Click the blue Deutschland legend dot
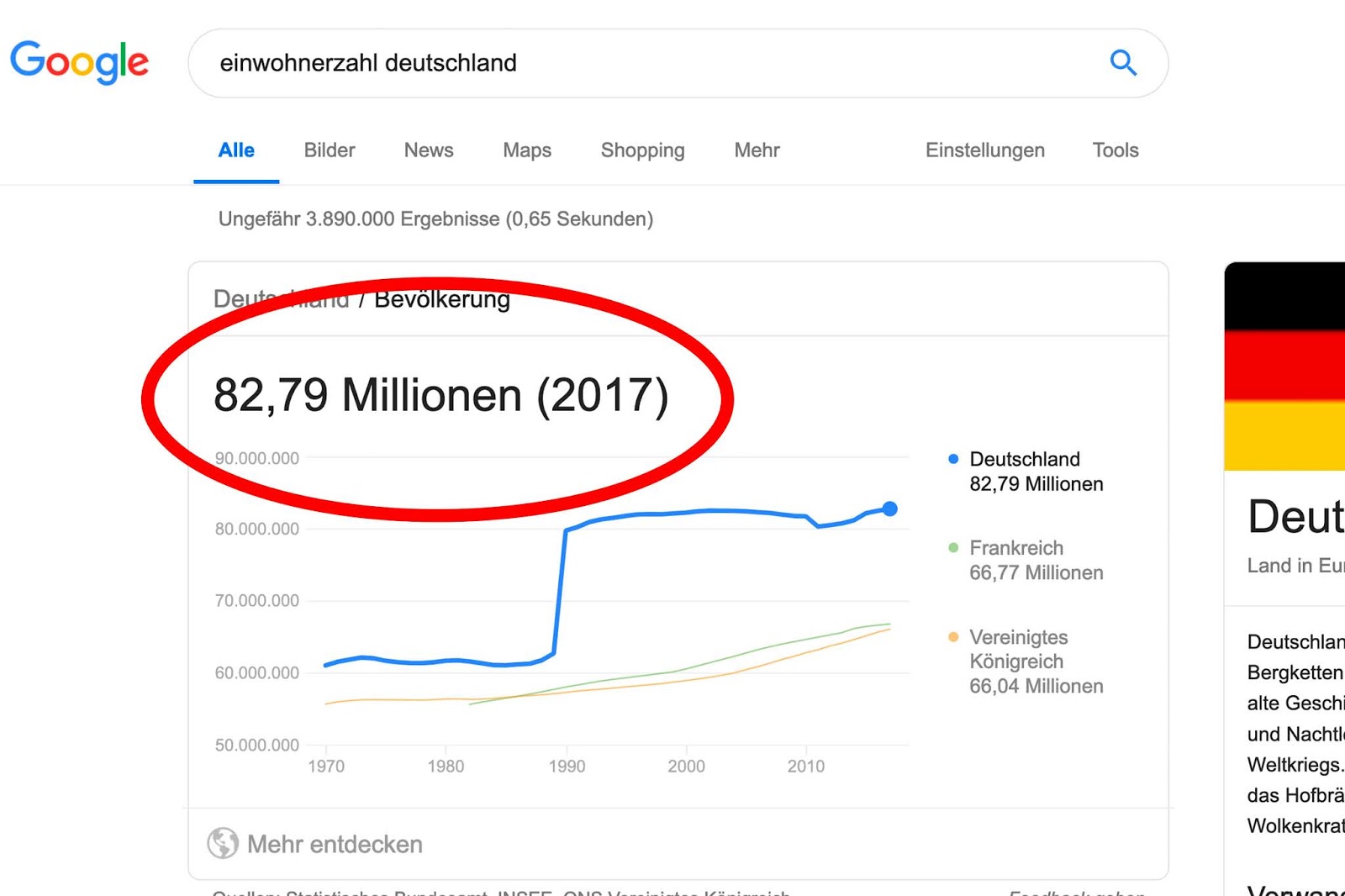Screen dimensions: 1345x896 953,459
